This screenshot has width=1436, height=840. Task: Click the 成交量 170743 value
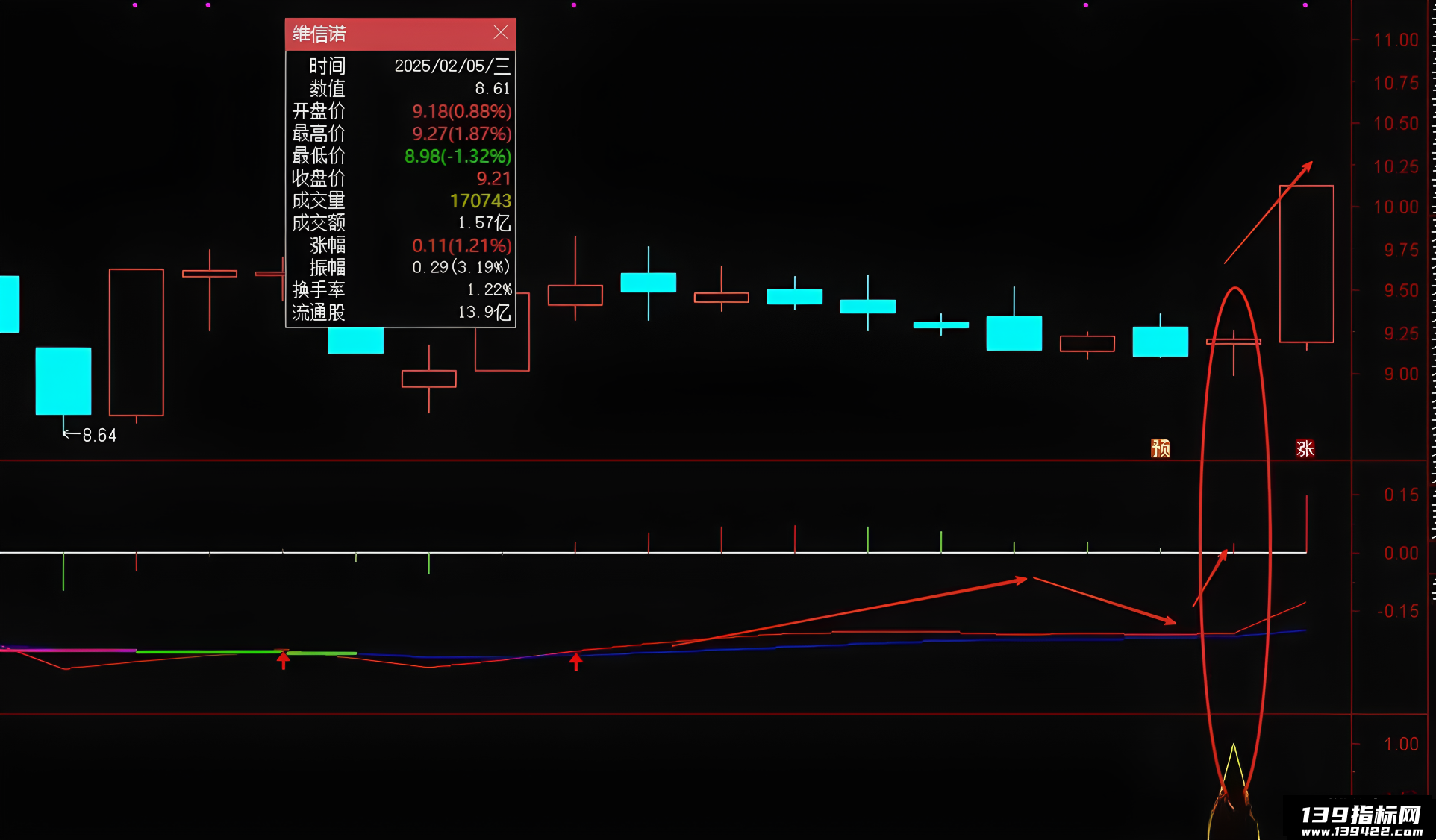point(480,201)
